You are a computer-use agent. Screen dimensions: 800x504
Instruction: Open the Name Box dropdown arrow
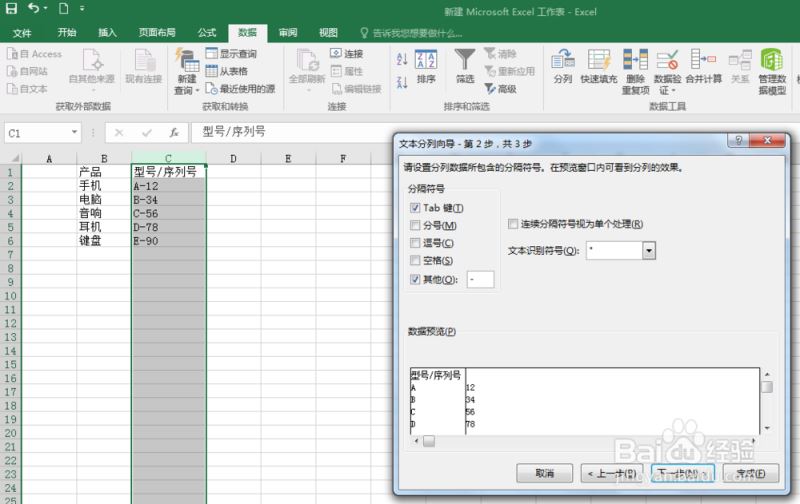[74, 133]
